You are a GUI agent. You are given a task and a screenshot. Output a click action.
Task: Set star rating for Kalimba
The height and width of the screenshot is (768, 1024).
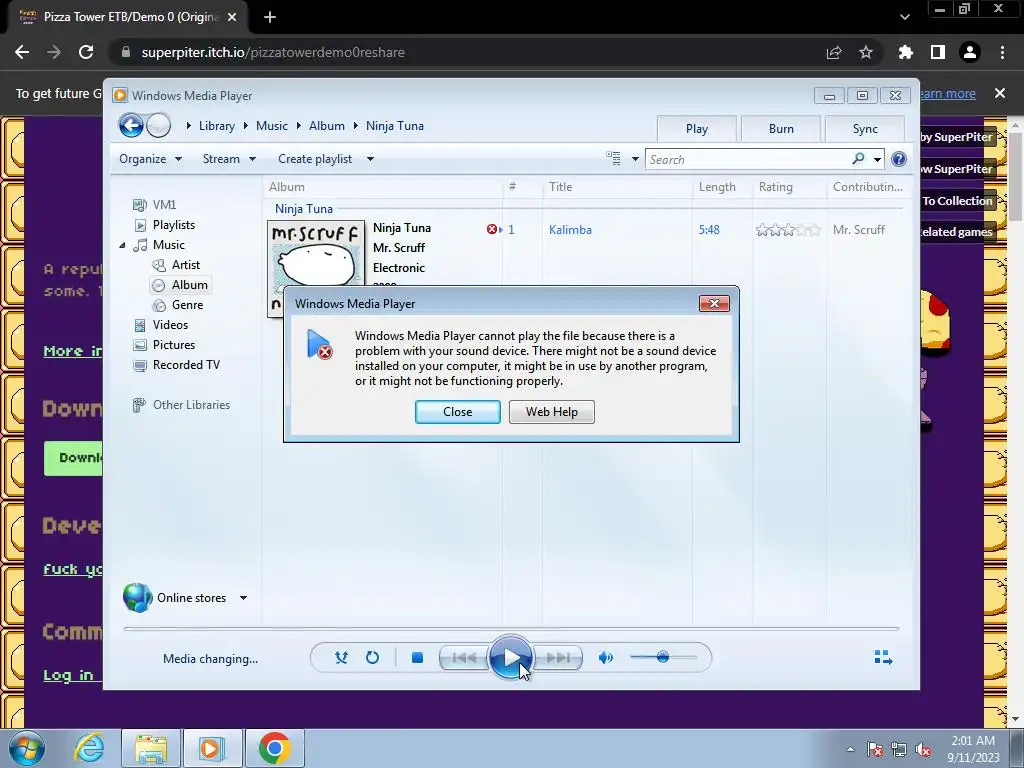click(788, 230)
